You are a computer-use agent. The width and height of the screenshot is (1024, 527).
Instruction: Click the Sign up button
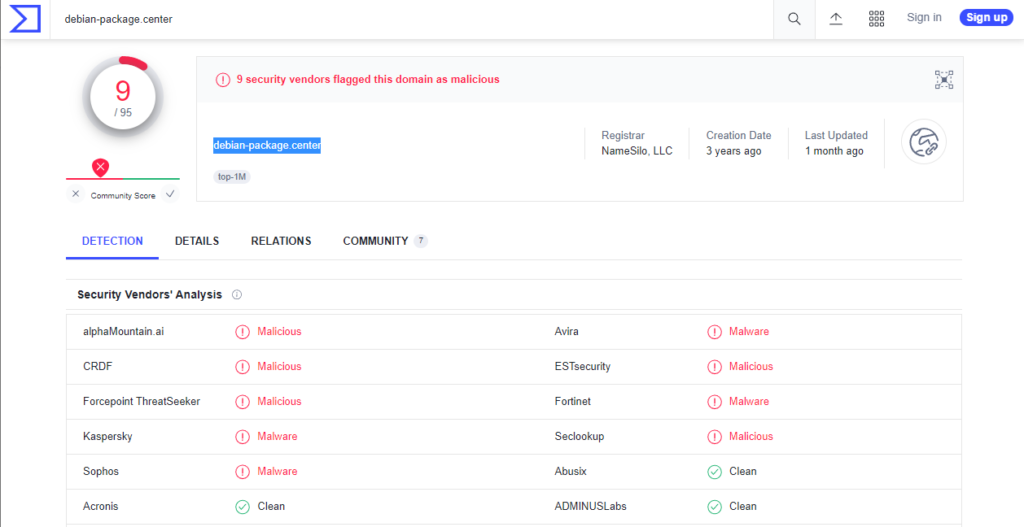point(986,18)
